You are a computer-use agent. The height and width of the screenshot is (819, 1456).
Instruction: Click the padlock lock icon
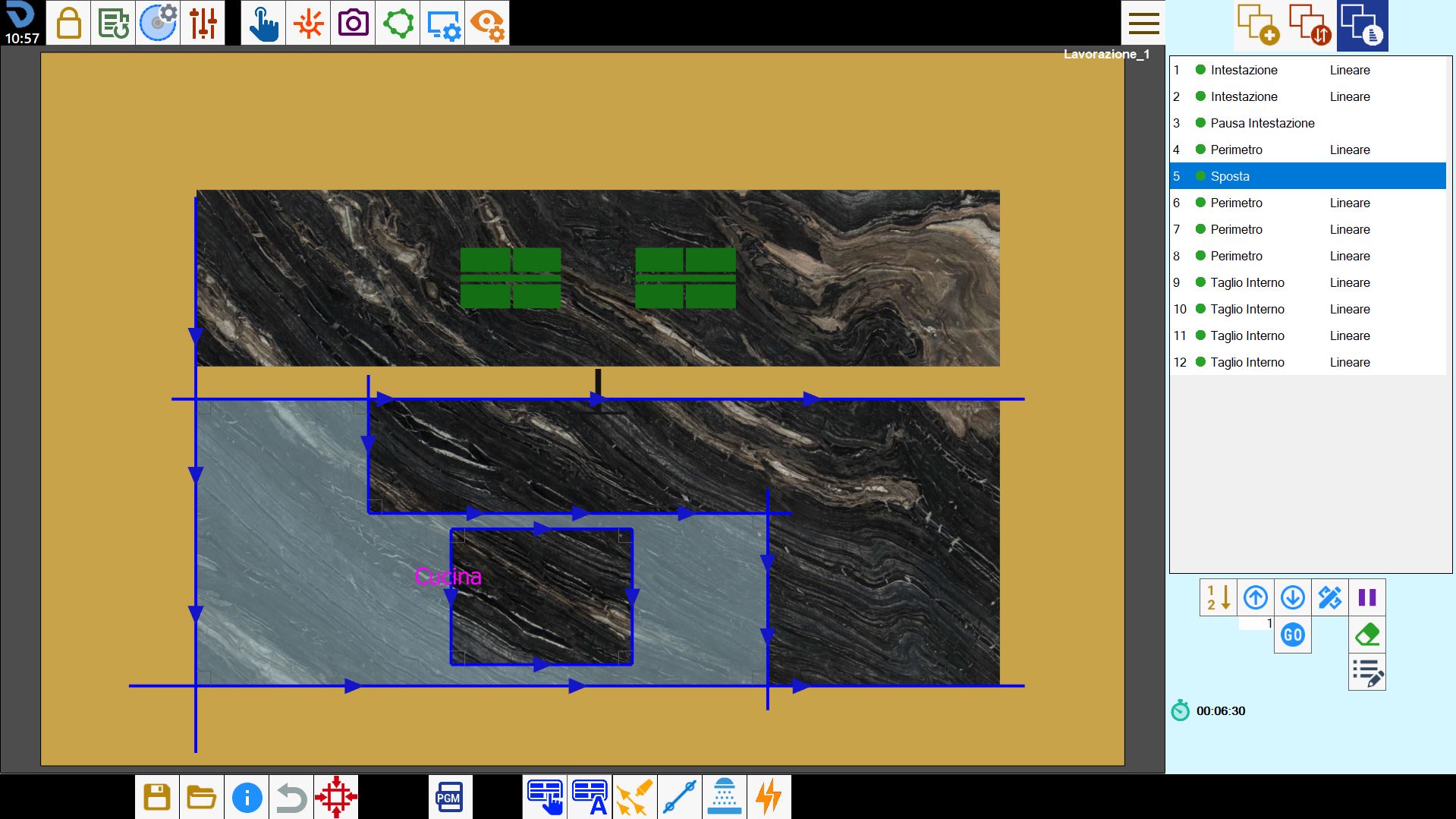point(68,23)
